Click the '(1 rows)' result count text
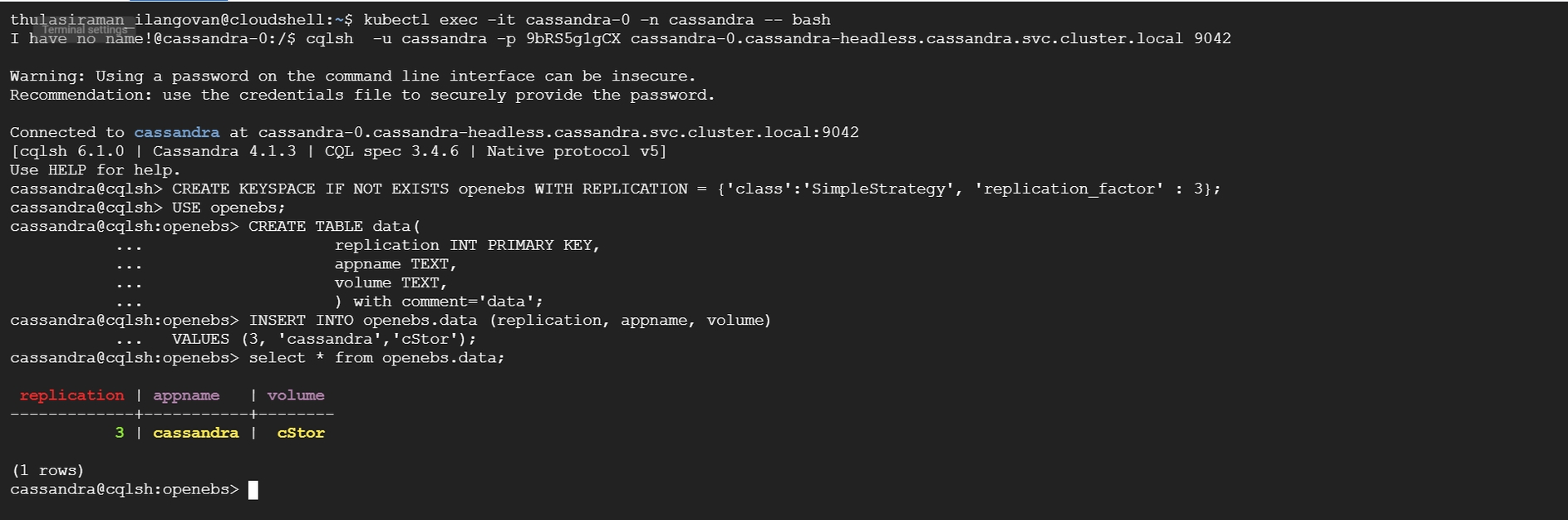The width and height of the screenshot is (1568, 520). (x=47, y=471)
